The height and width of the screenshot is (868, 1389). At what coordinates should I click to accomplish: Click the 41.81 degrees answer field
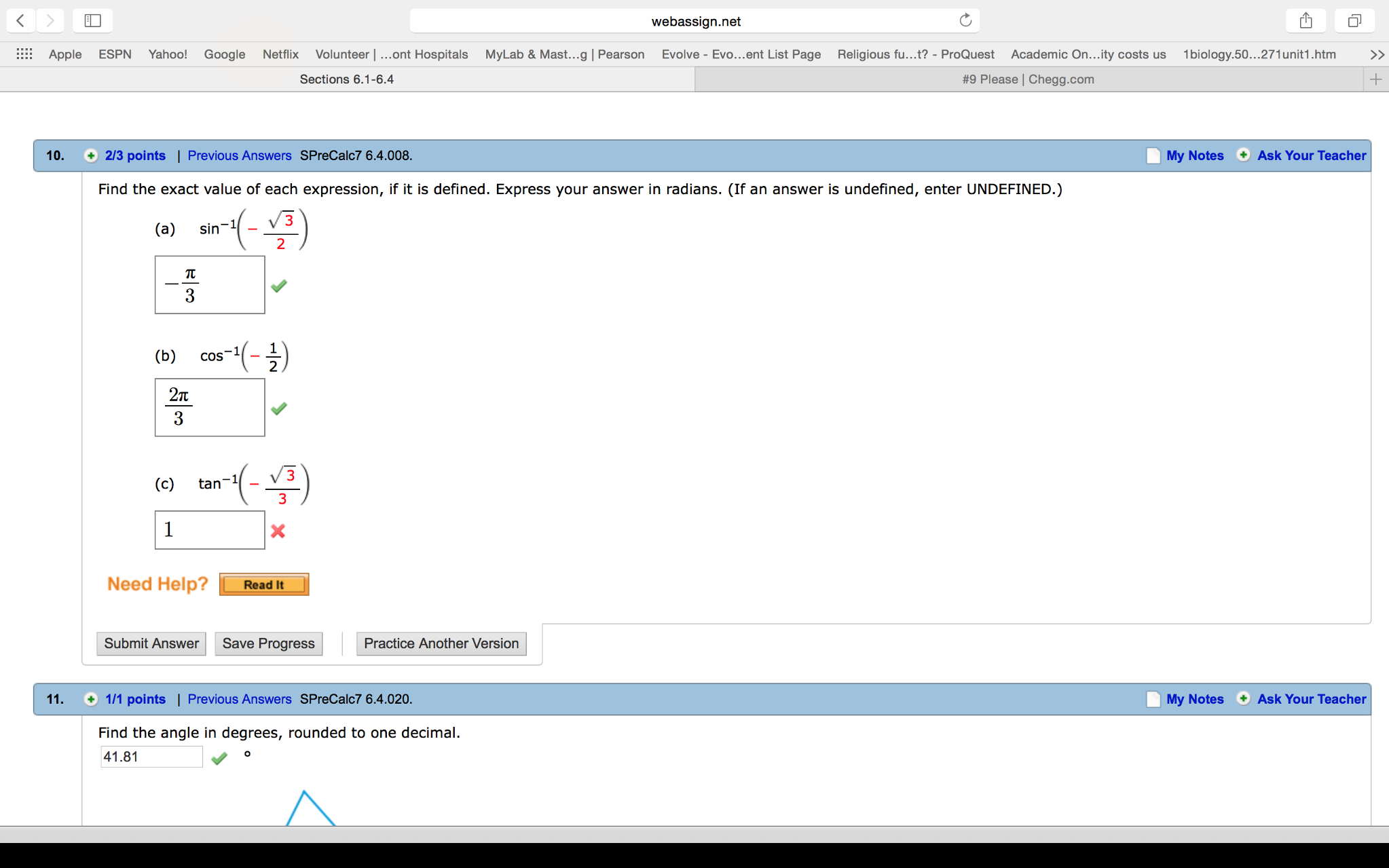151,757
